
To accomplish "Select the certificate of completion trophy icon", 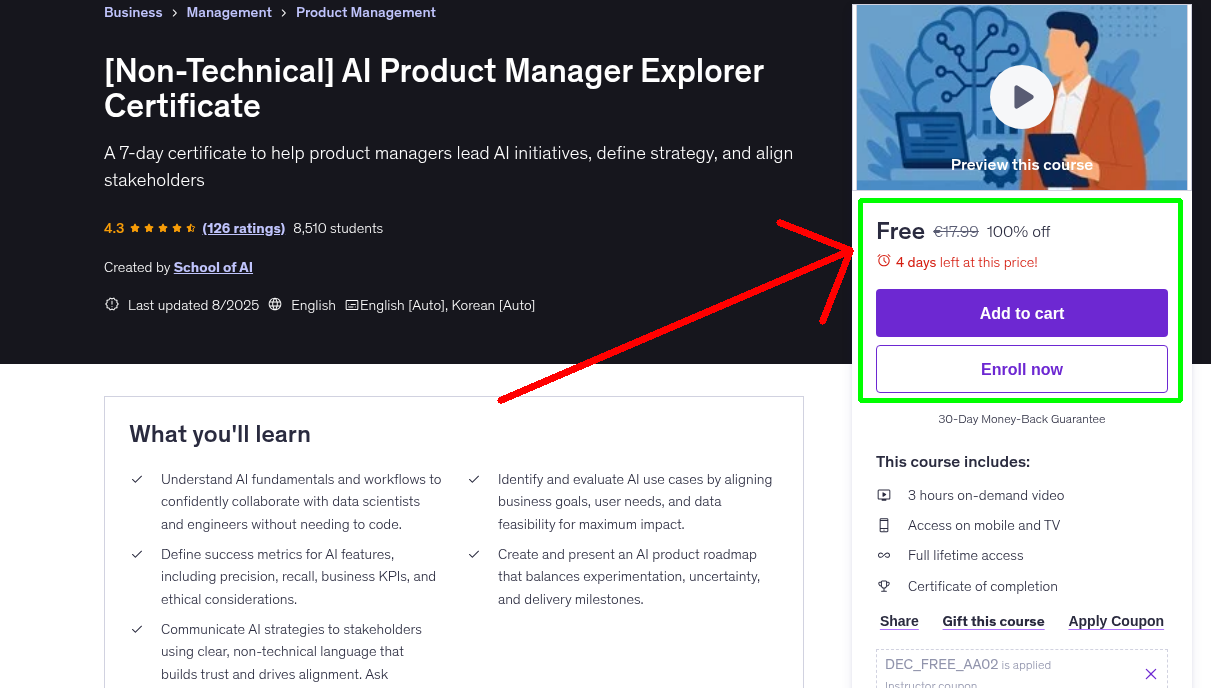I will coord(884,586).
